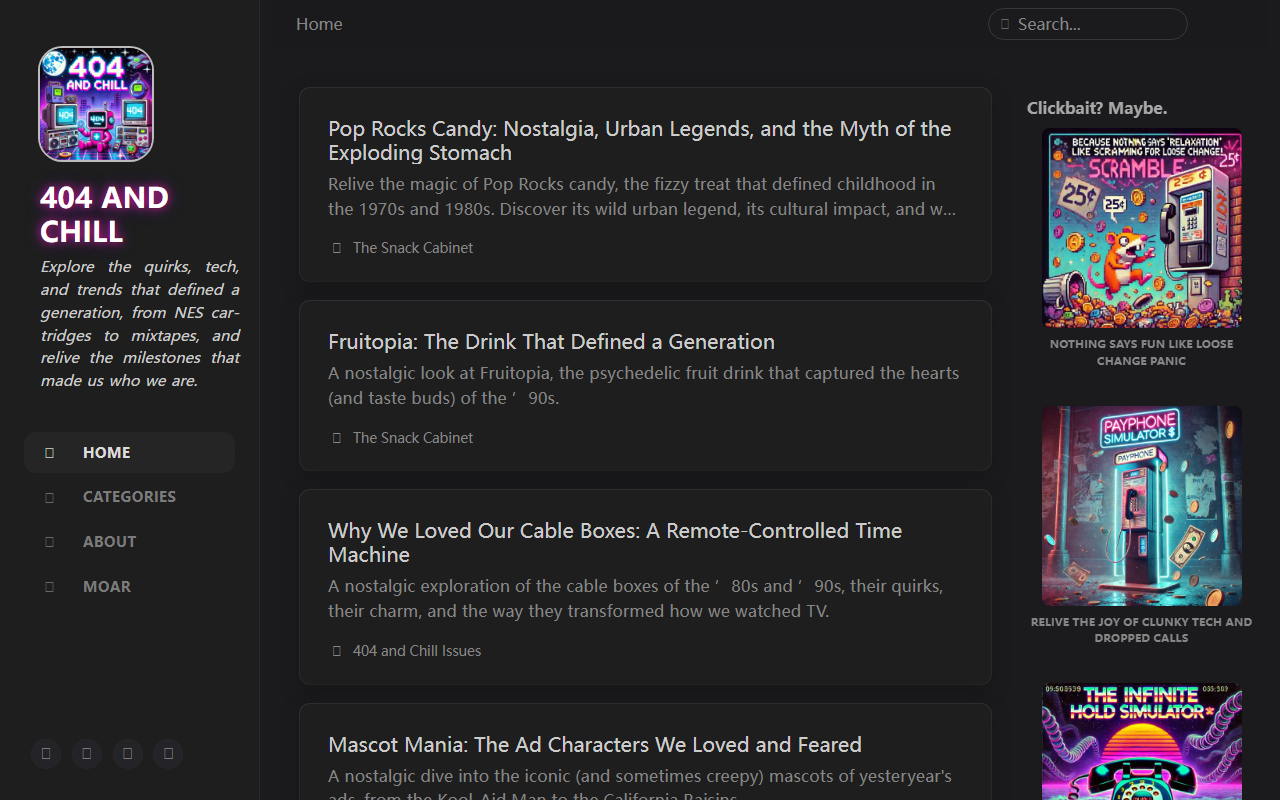Open the Pop Rocks Candy article title
This screenshot has width=1280, height=800.
[x=639, y=141]
